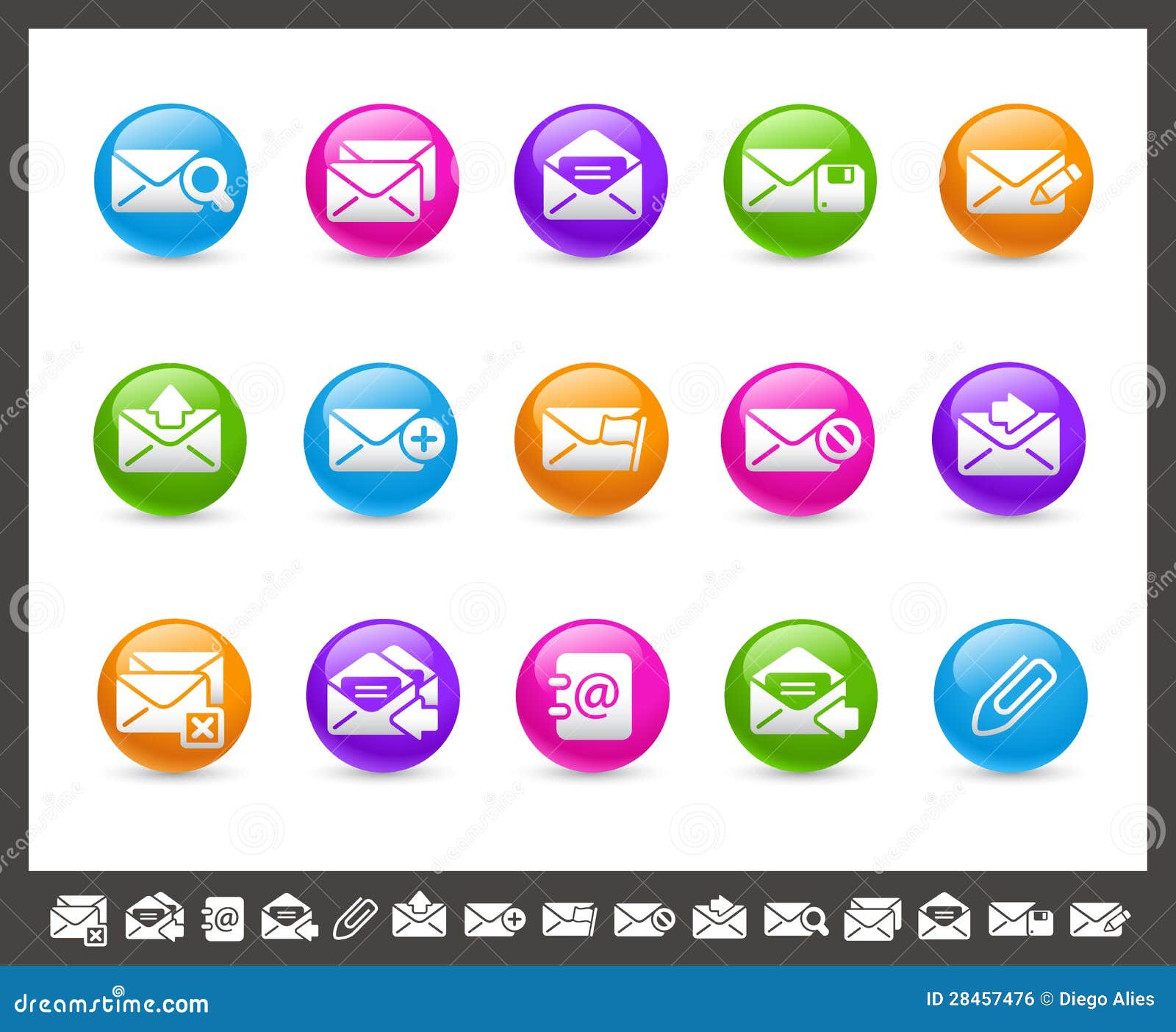Click the small white paperclip glyph
This screenshot has height=1032, width=1176.
pyautogui.click(x=355, y=918)
